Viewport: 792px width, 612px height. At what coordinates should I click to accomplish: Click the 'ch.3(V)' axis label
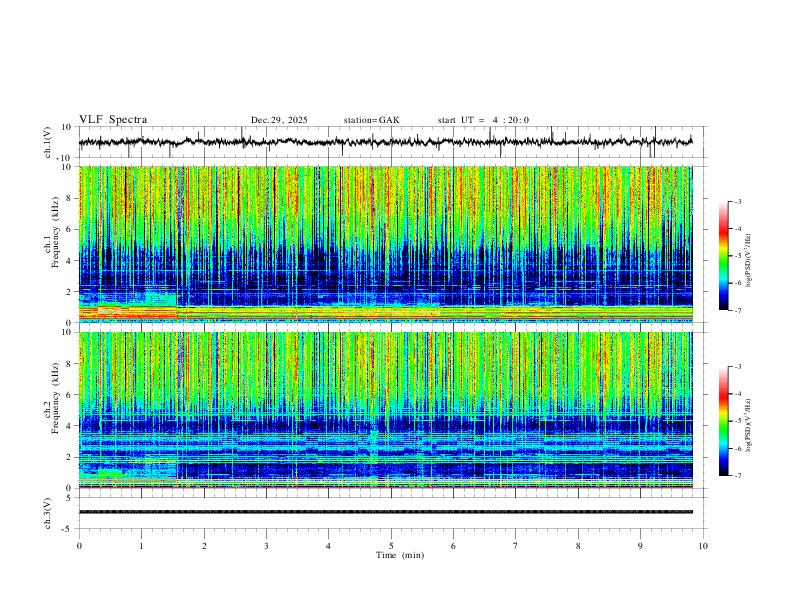pyautogui.click(x=48, y=513)
